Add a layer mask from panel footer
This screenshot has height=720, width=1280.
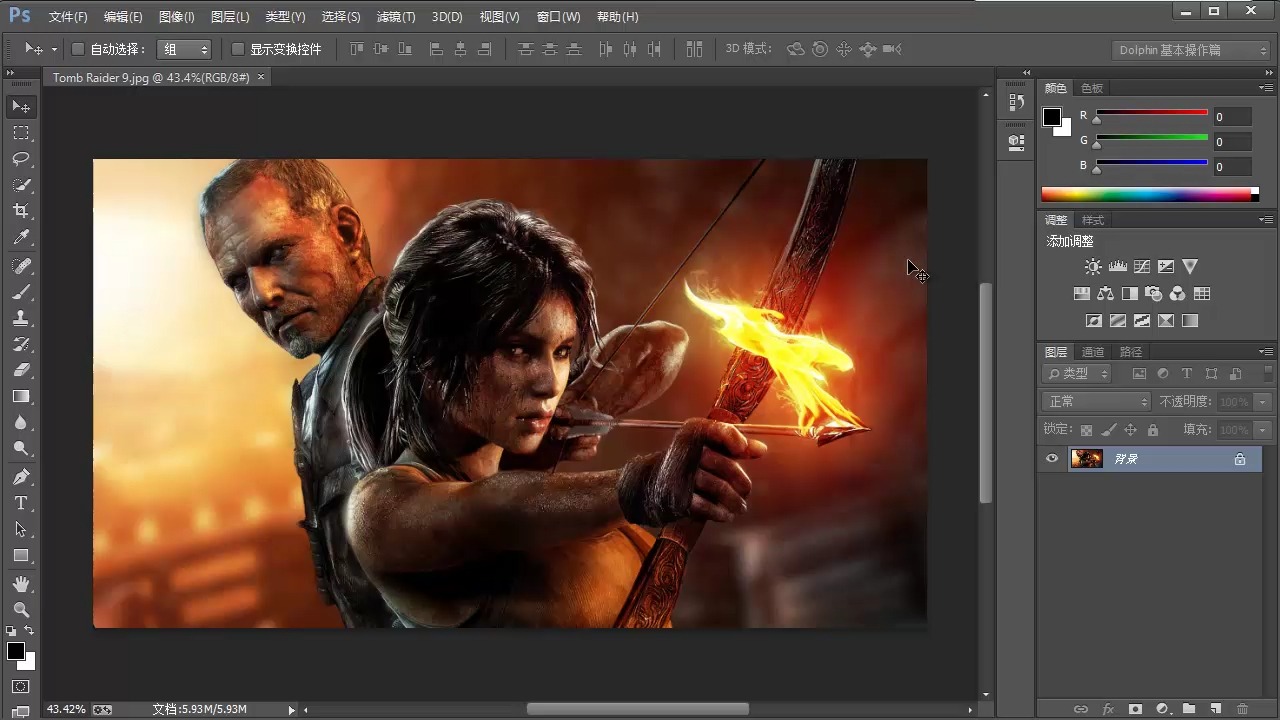coord(1135,709)
